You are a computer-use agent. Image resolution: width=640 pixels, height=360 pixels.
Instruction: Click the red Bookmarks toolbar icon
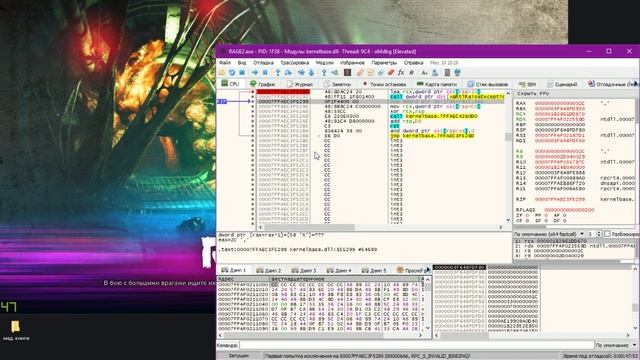tap(391, 73)
